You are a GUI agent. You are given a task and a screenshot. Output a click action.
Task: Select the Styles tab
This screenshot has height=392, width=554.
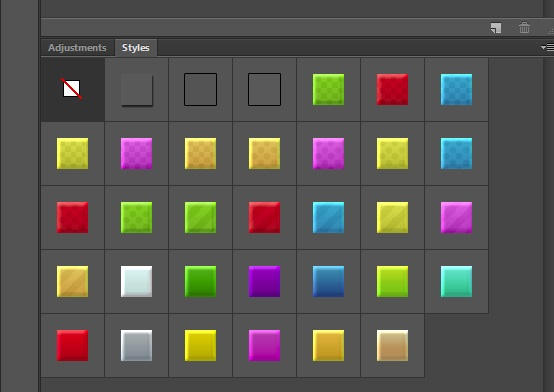click(136, 48)
